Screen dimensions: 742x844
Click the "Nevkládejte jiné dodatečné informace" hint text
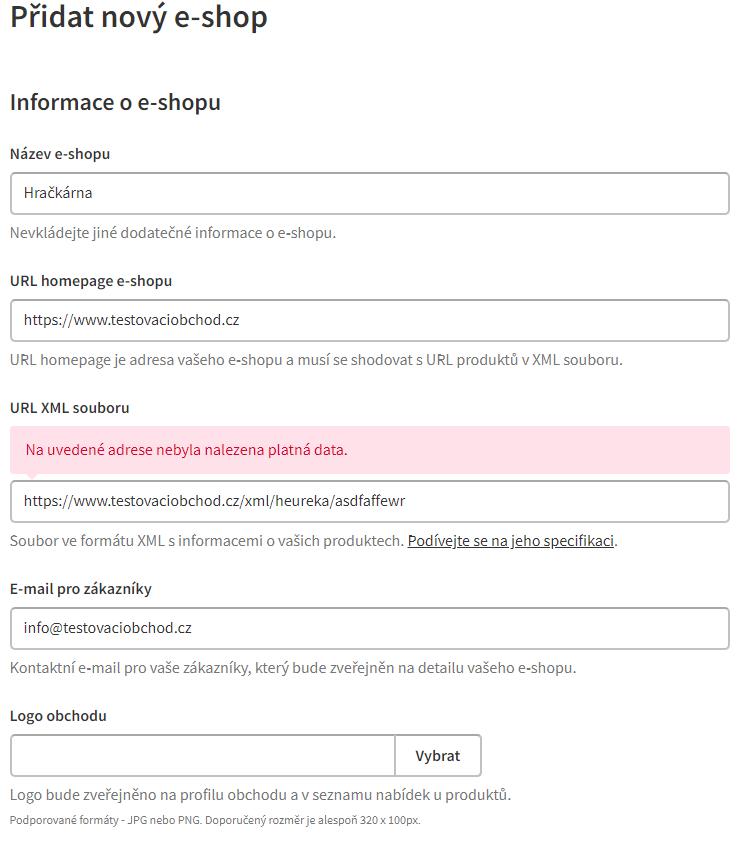click(x=173, y=233)
